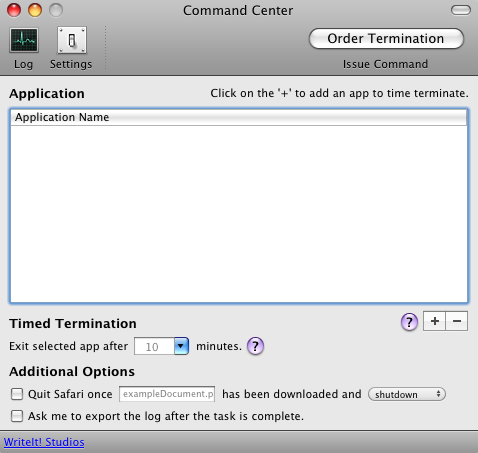This screenshot has width=478, height=453.
Task: Click the Order Termination button
Action: coord(386,39)
